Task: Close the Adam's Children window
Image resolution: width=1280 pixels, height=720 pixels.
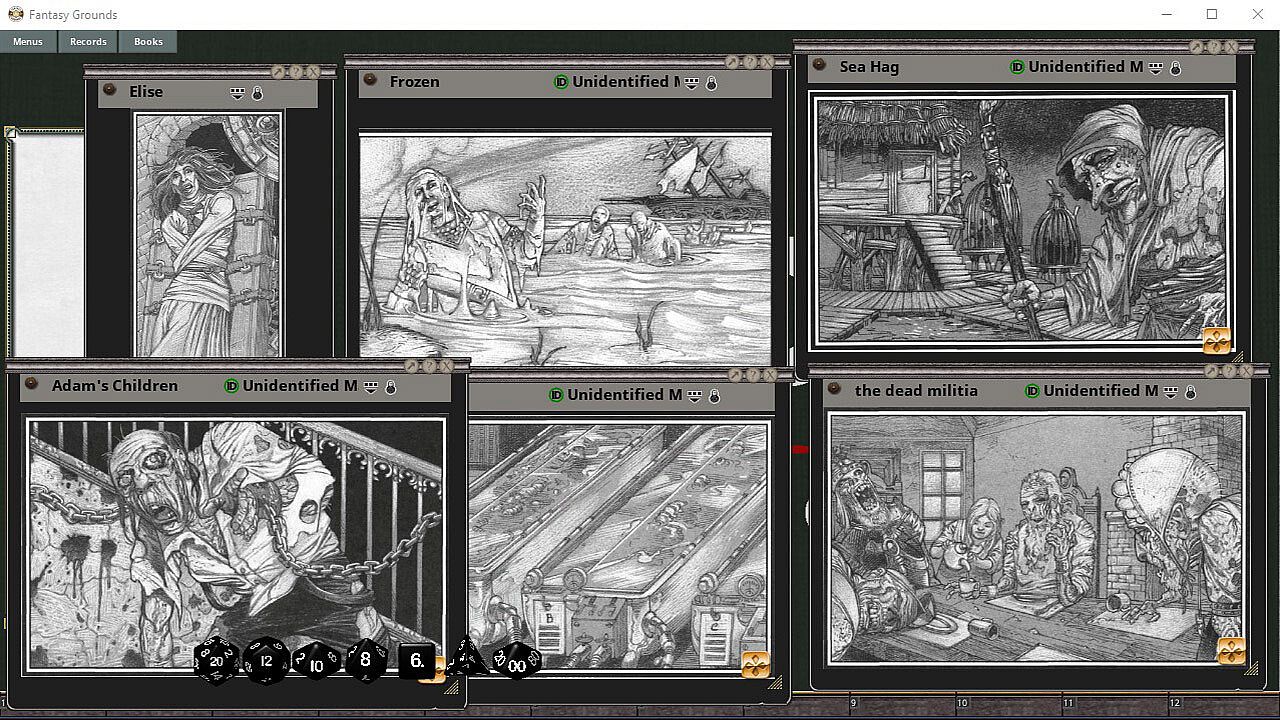Action: (x=446, y=366)
